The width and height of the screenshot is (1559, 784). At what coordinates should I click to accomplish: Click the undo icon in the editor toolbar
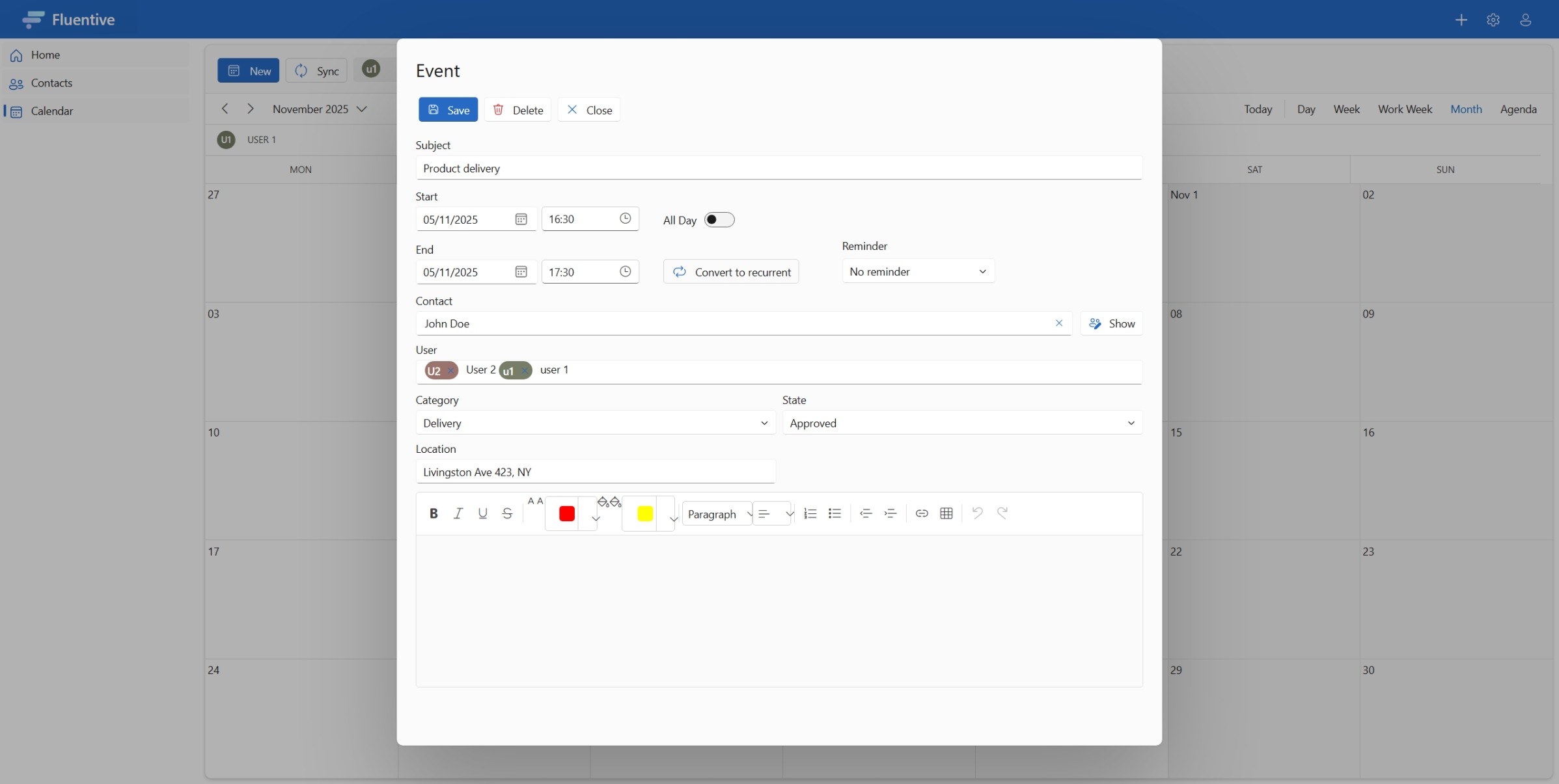pyautogui.click(x=976, y=513)
